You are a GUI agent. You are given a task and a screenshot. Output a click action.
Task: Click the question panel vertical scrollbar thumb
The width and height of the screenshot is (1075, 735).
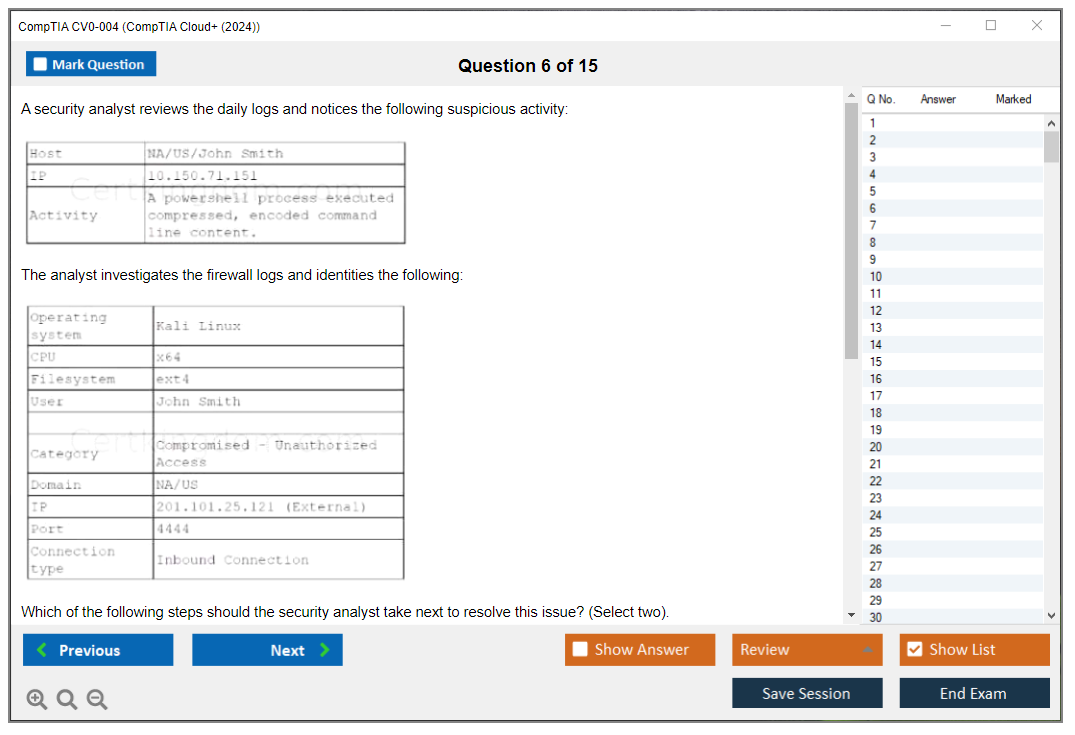pos(851,230)
